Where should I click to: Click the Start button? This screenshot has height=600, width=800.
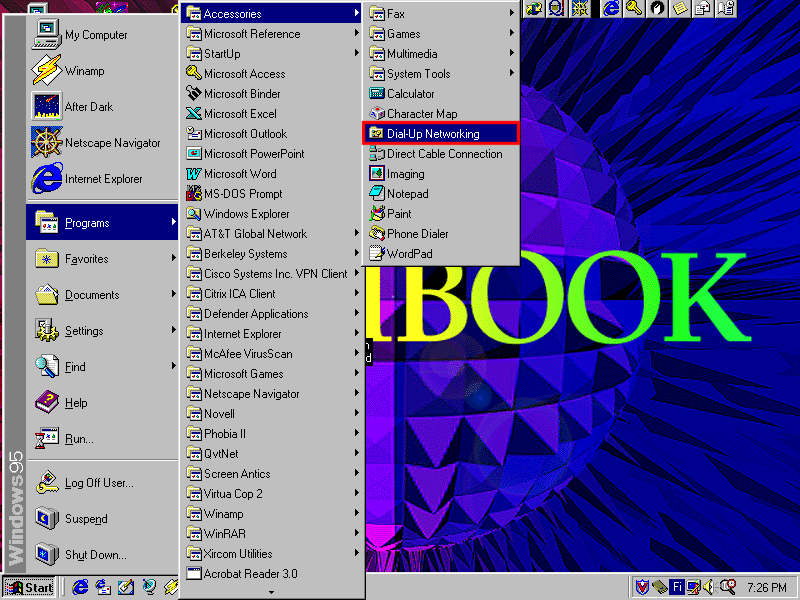[29, 587]
